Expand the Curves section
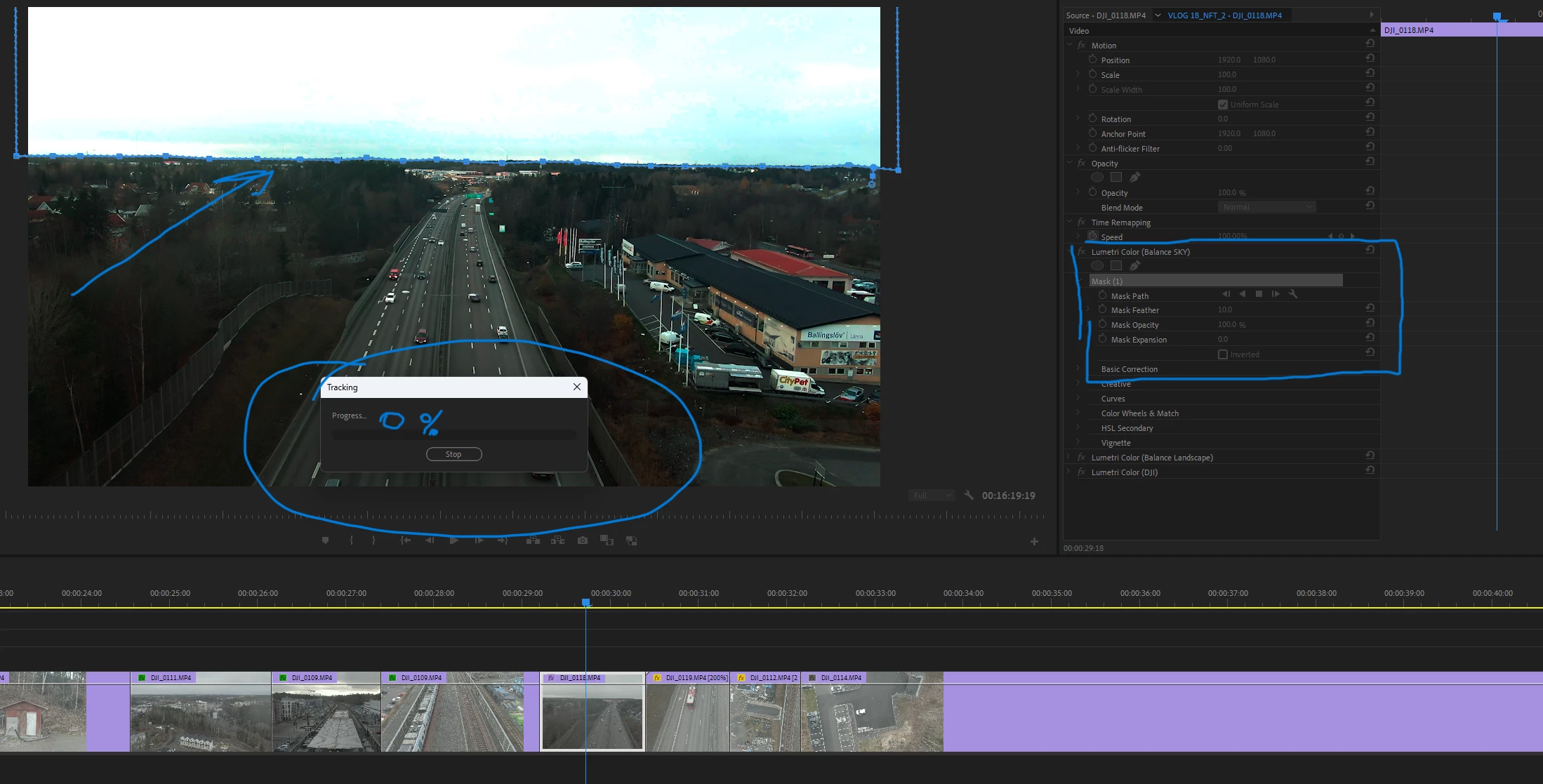Screen dimensions: 1543x784 [x=1078, y=398]
